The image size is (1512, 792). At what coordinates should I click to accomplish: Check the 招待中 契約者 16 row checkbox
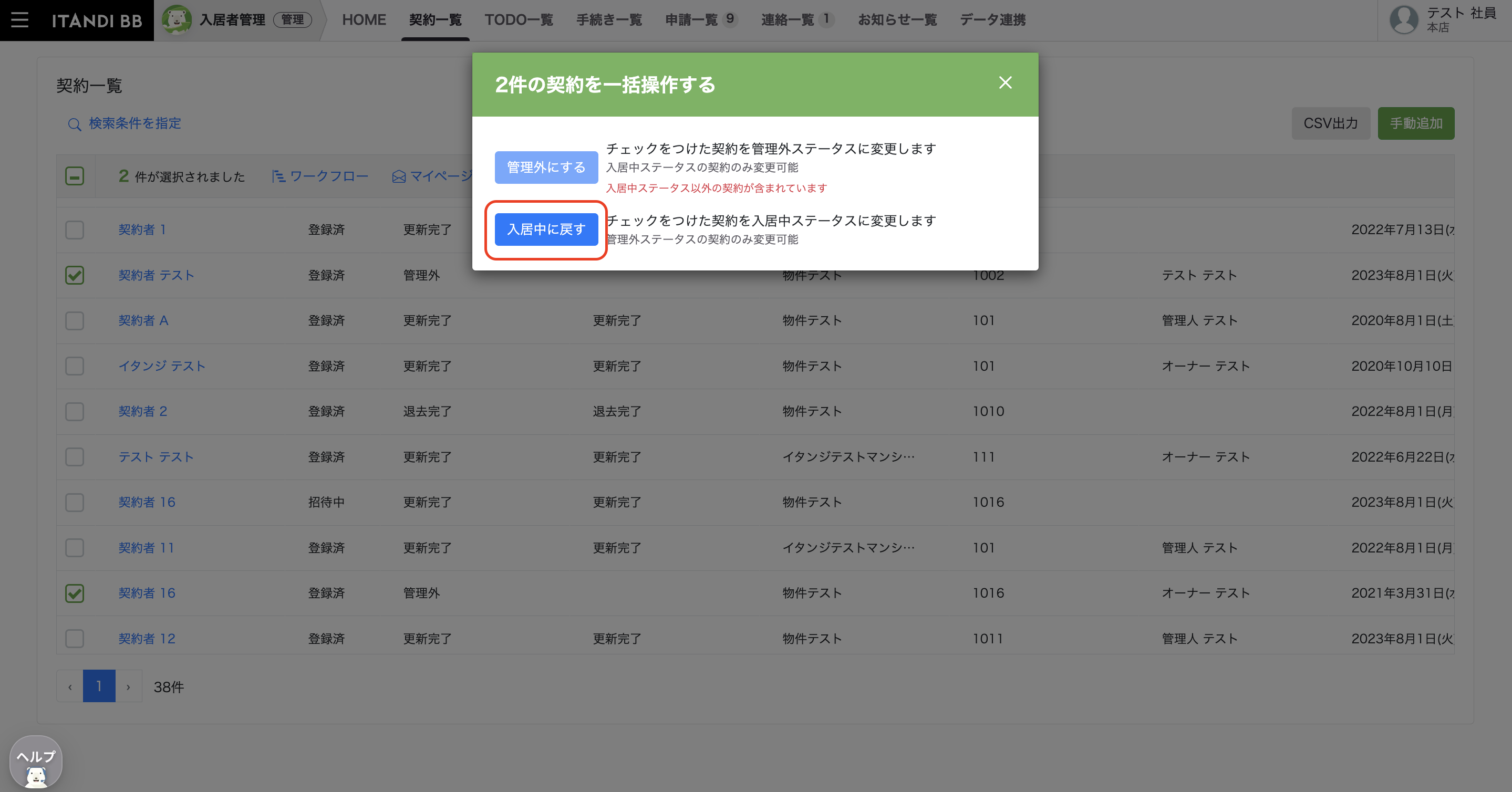75,502
